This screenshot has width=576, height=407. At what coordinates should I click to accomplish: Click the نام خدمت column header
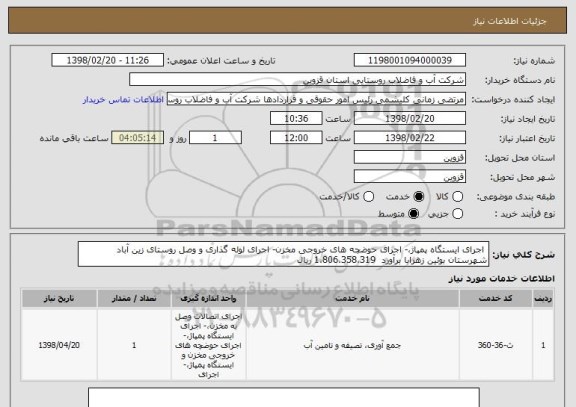pyautogui.click(x=352, y=298)
